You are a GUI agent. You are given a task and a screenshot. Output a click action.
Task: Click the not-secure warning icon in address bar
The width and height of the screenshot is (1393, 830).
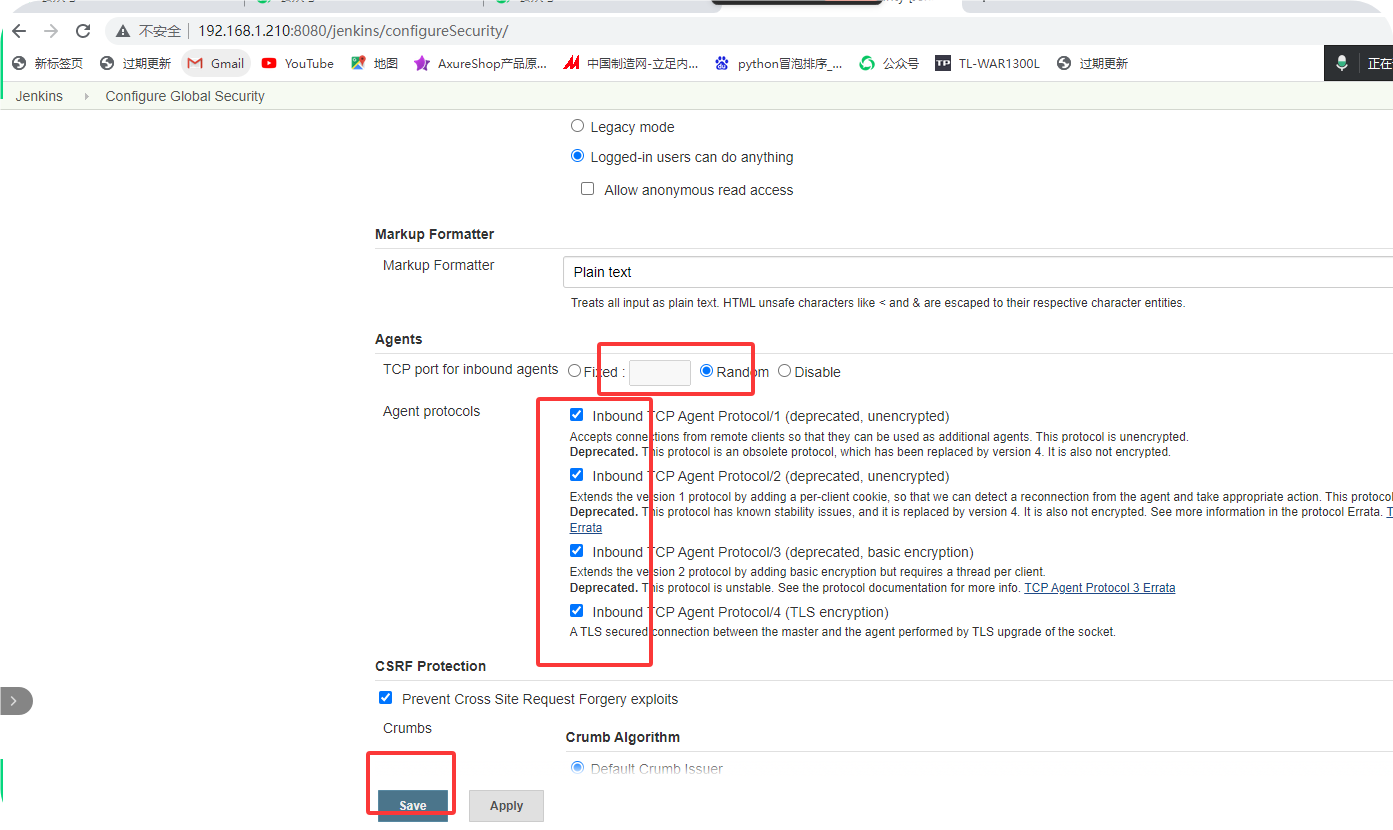coord(123,31)
